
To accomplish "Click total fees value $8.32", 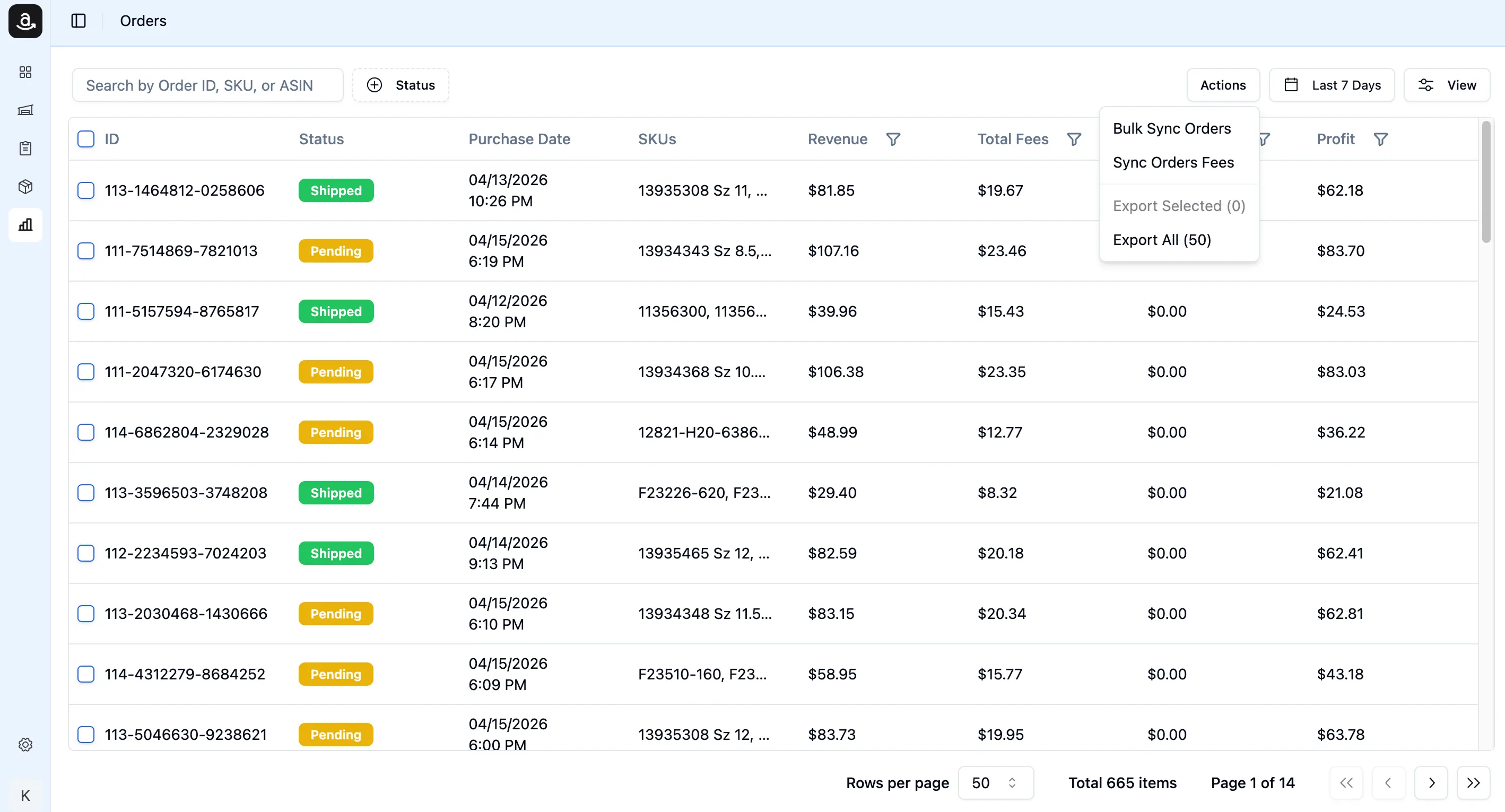I will pos(997,493).
